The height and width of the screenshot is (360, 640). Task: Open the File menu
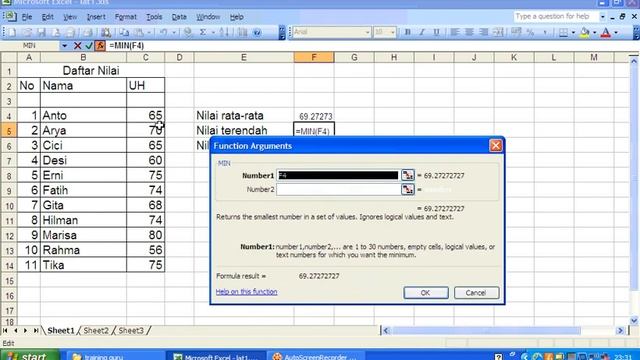coord(27,17)
